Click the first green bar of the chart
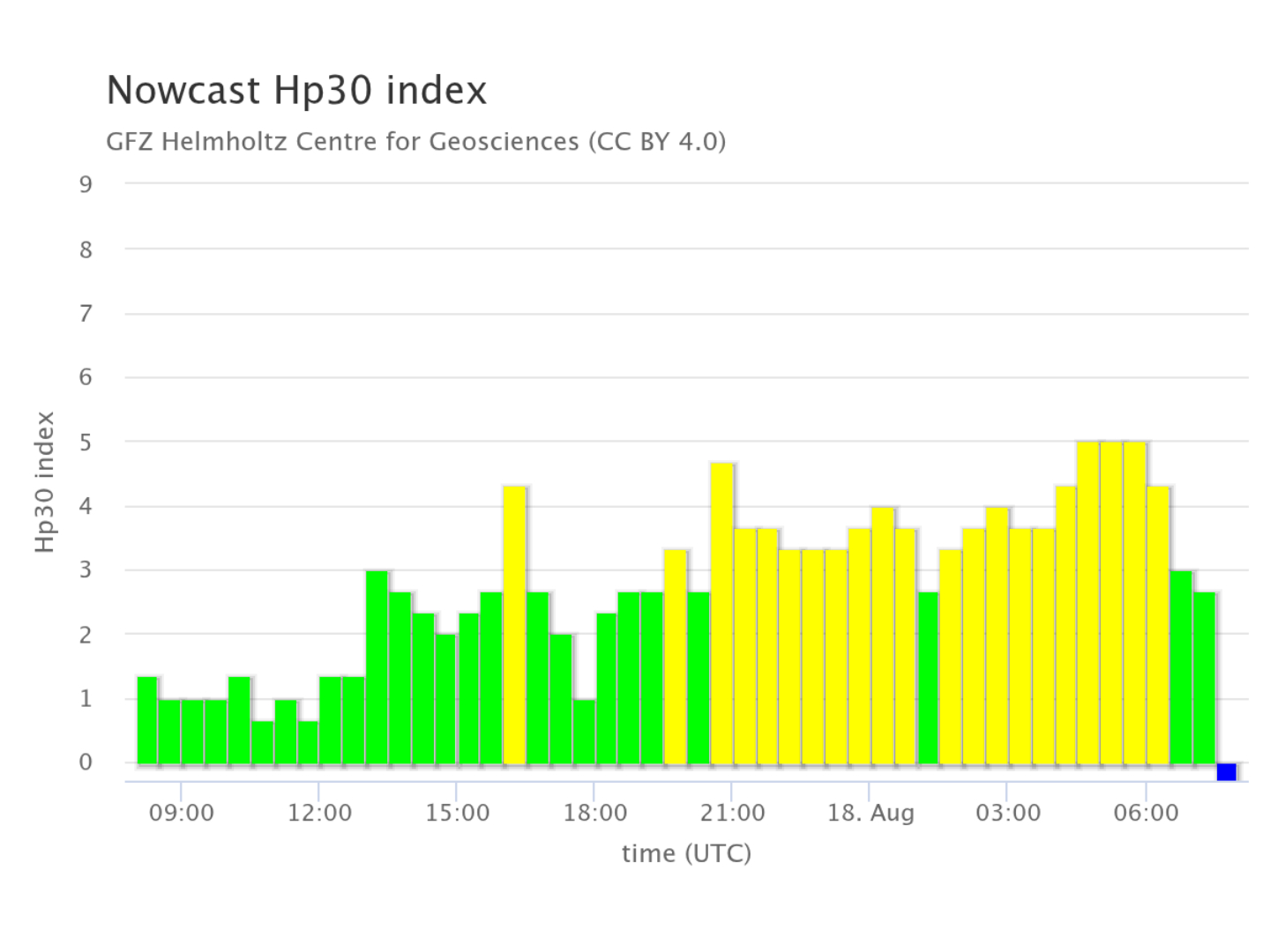This screenshot has height=952, width=1270. [x=147, y=720]
